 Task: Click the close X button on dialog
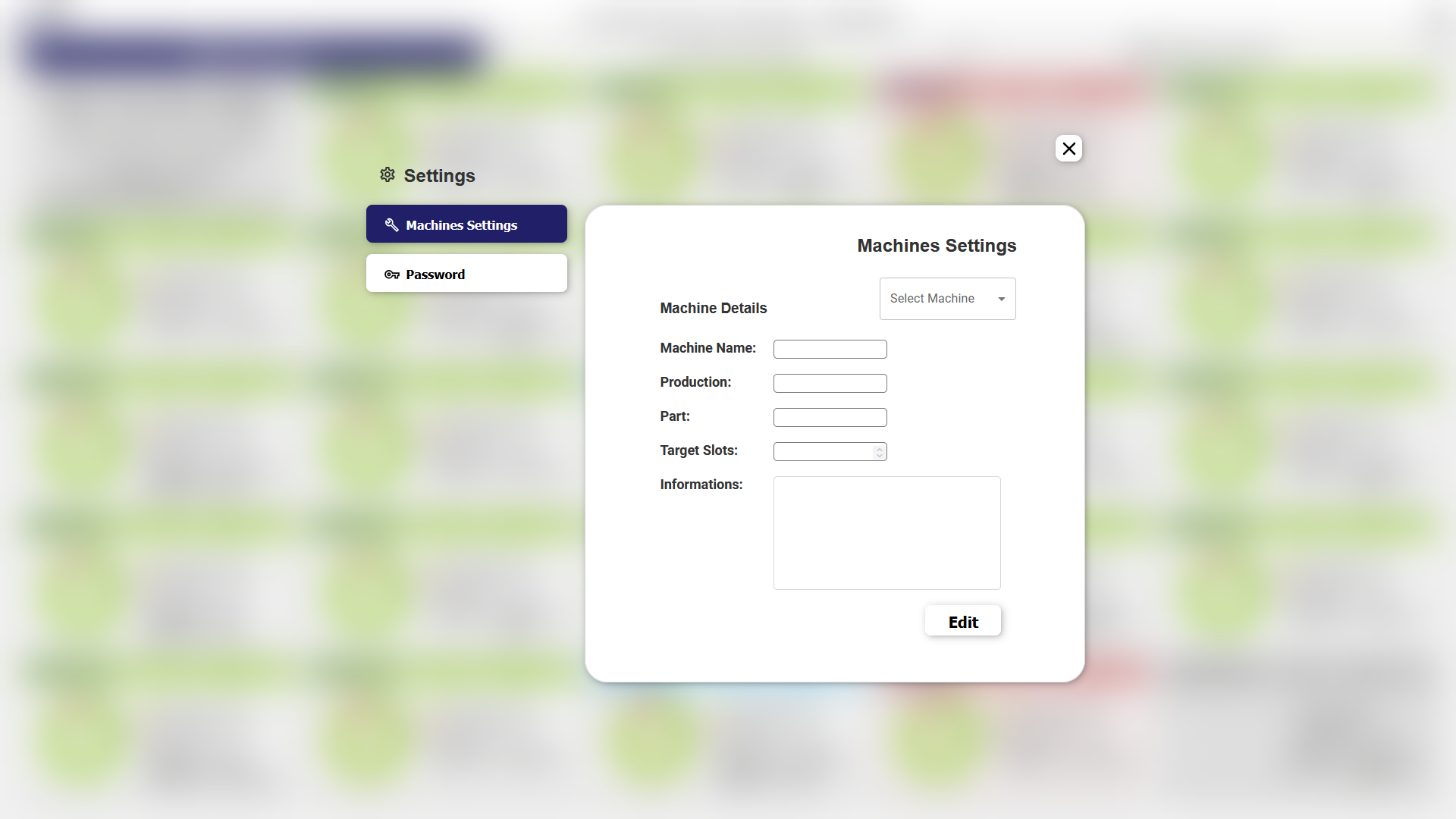tap(1069, 148)
